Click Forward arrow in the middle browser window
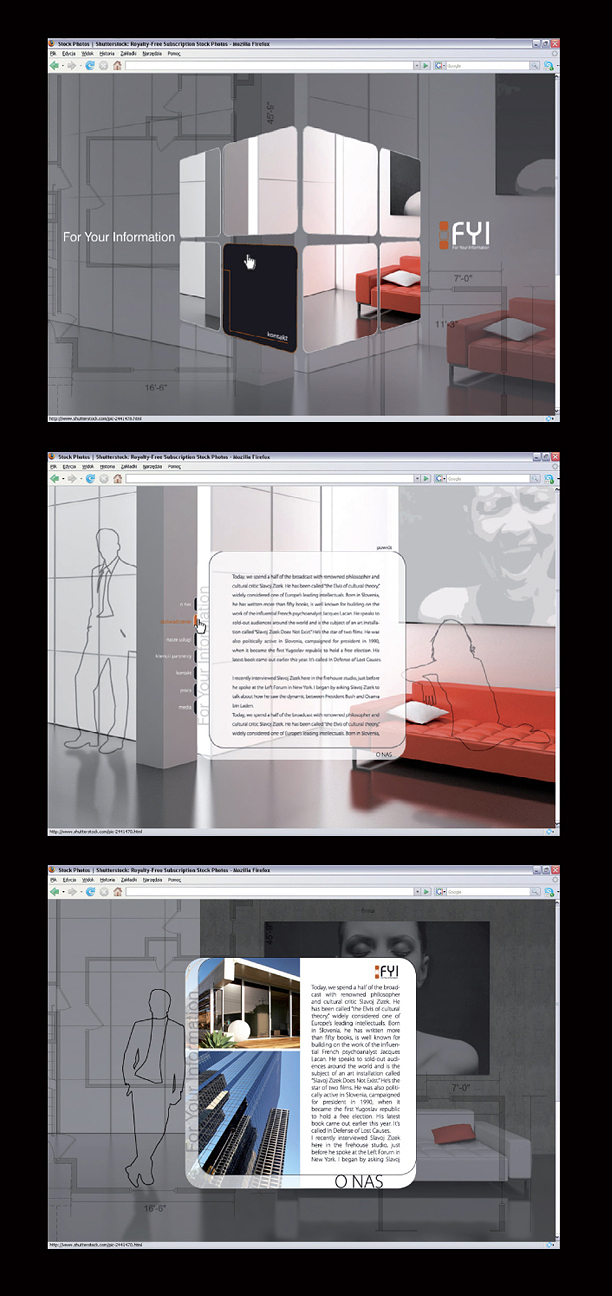The image size is (612, 1296). pos(71,479)
